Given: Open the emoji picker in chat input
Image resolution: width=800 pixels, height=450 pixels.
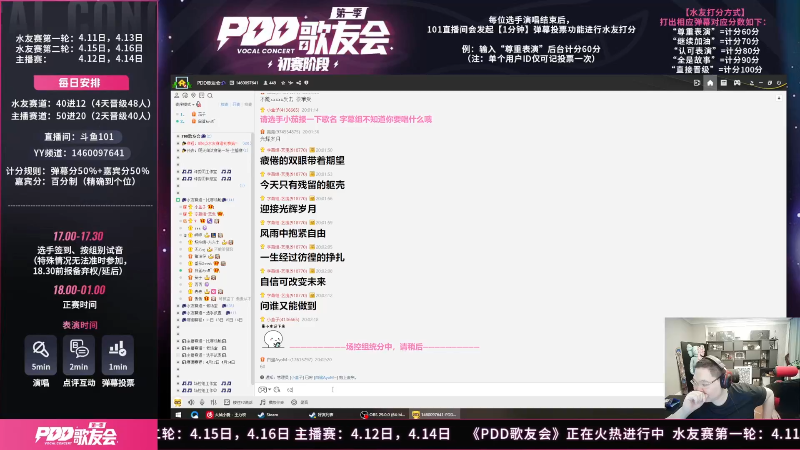Looking at the screenshot, I should 264,390.
